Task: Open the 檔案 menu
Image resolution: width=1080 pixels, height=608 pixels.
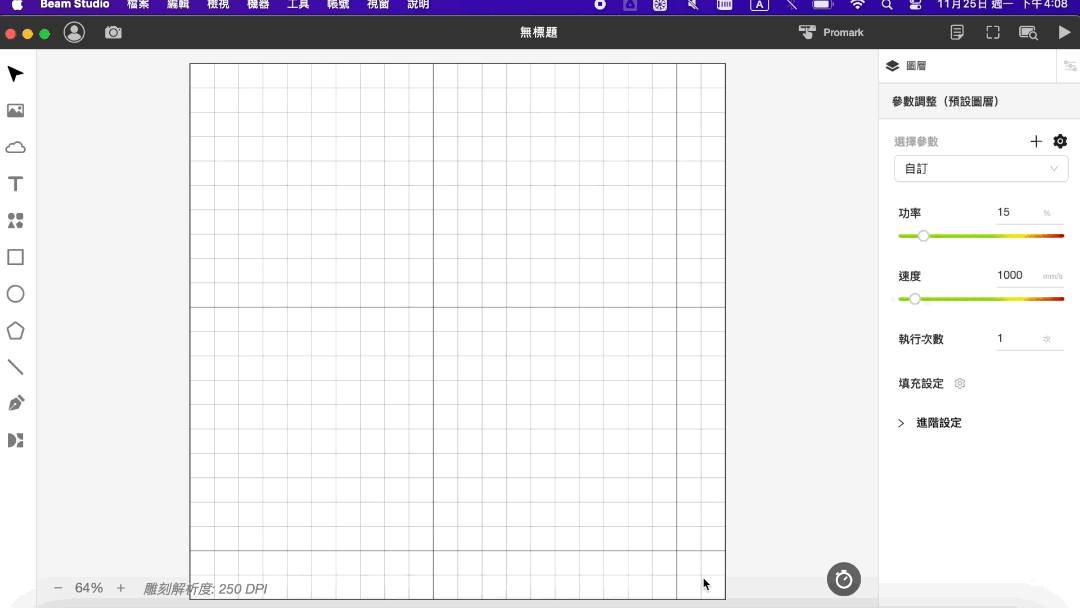Action: tap(138, 4)
